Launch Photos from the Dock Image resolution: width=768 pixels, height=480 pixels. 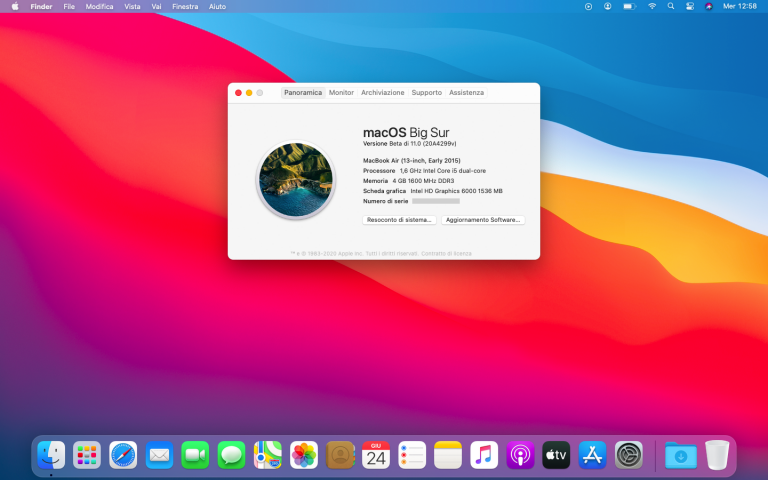click(x=304, y=455)
